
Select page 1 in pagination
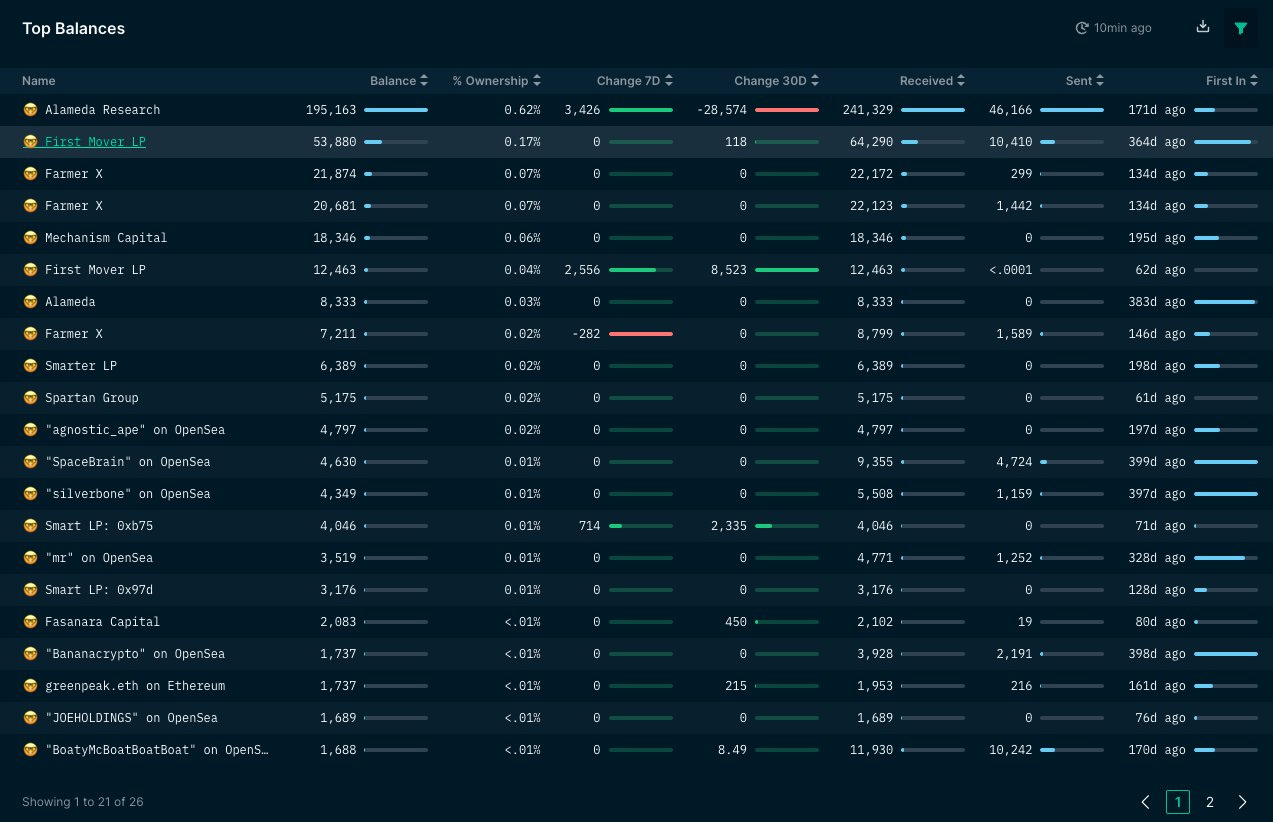1178,802
